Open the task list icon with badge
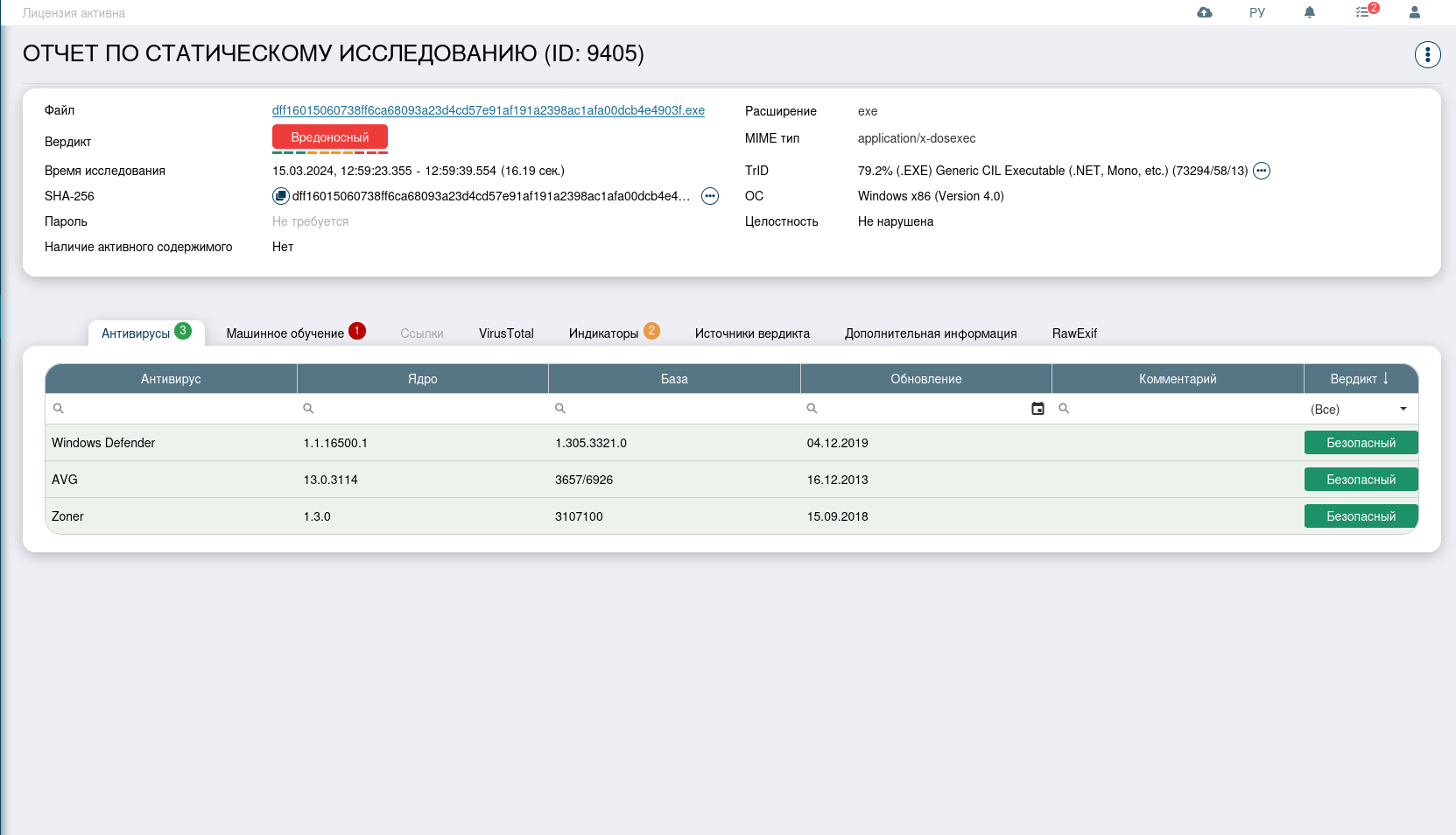The image size is (1456, 835). (1363, 12)
